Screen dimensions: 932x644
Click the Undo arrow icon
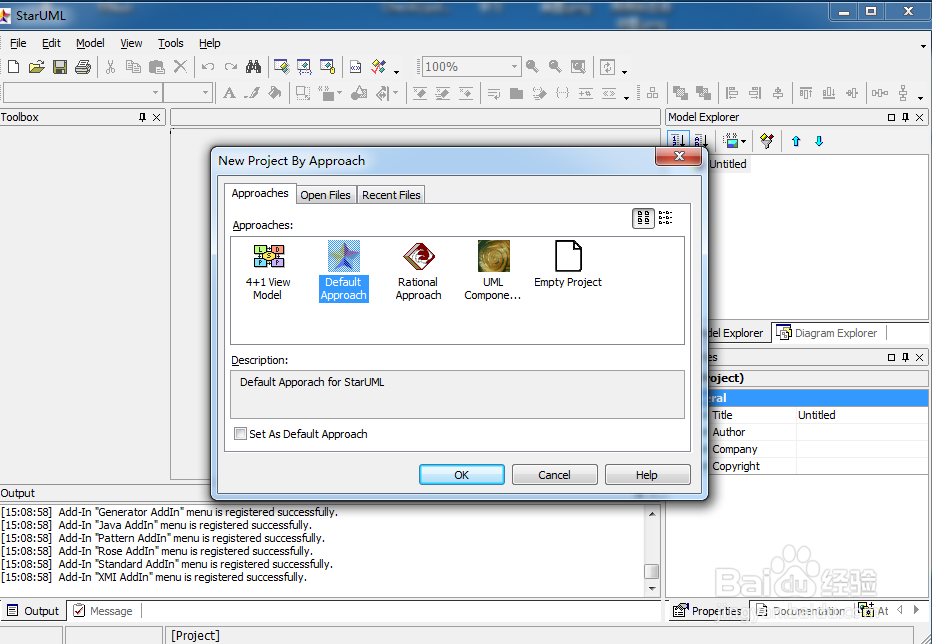tap(207, 67)
